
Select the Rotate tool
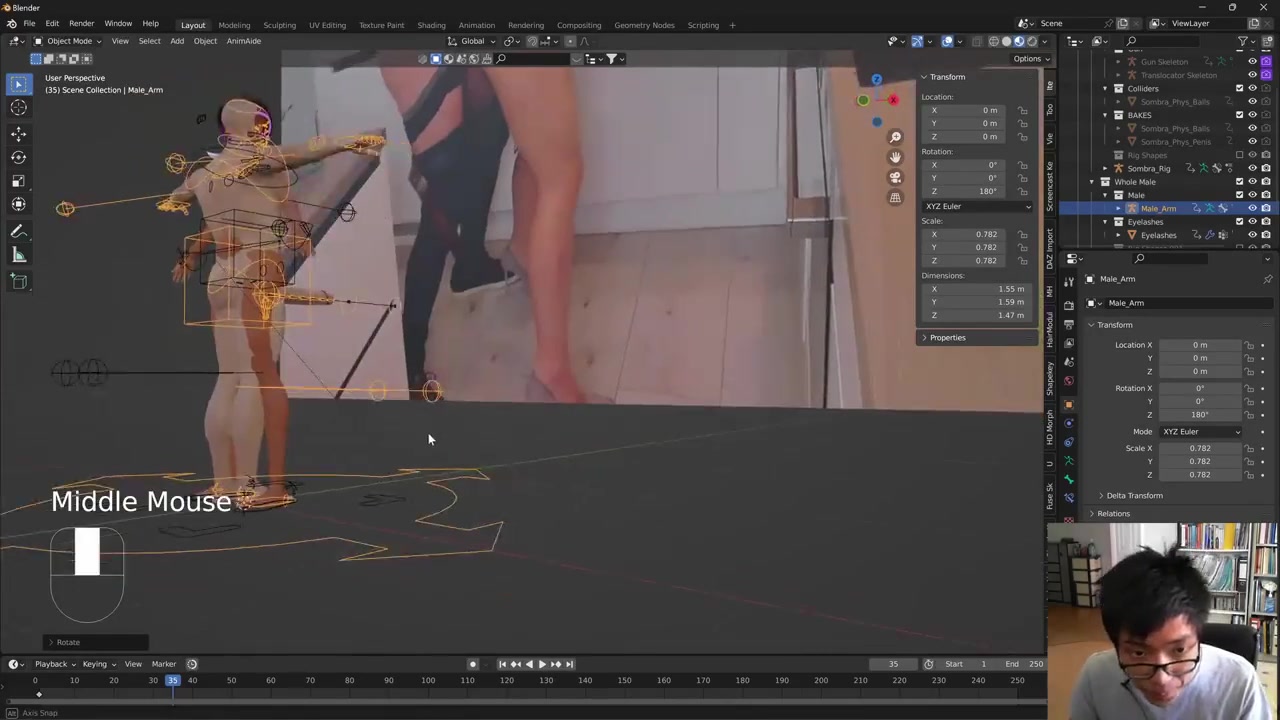coord(18,157)
